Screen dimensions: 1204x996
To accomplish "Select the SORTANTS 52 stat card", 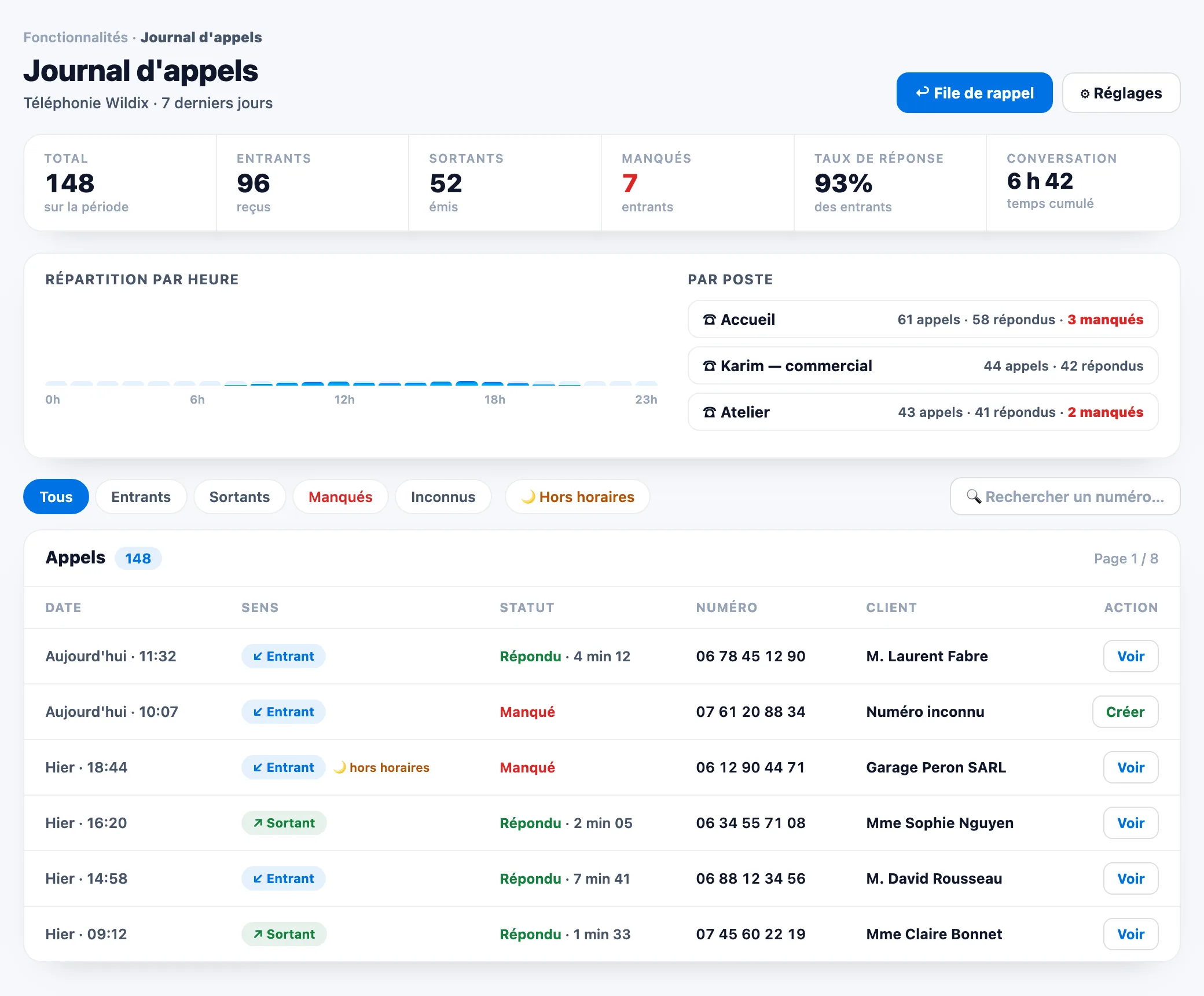I will (x=505, y=183).
